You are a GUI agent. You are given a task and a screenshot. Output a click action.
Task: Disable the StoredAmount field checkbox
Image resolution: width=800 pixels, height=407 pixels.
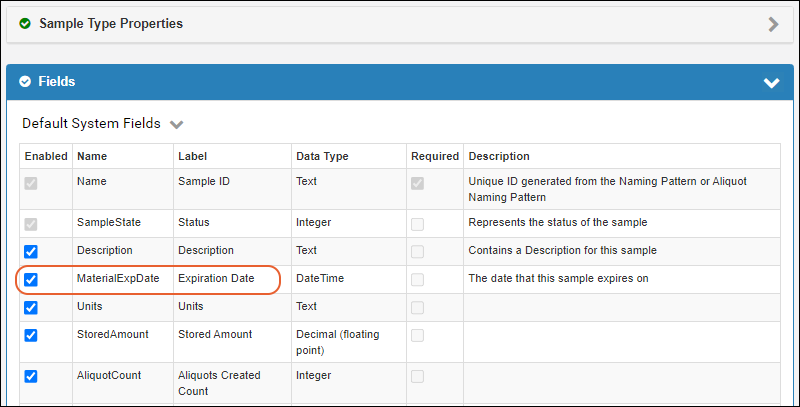click(31, 335)
